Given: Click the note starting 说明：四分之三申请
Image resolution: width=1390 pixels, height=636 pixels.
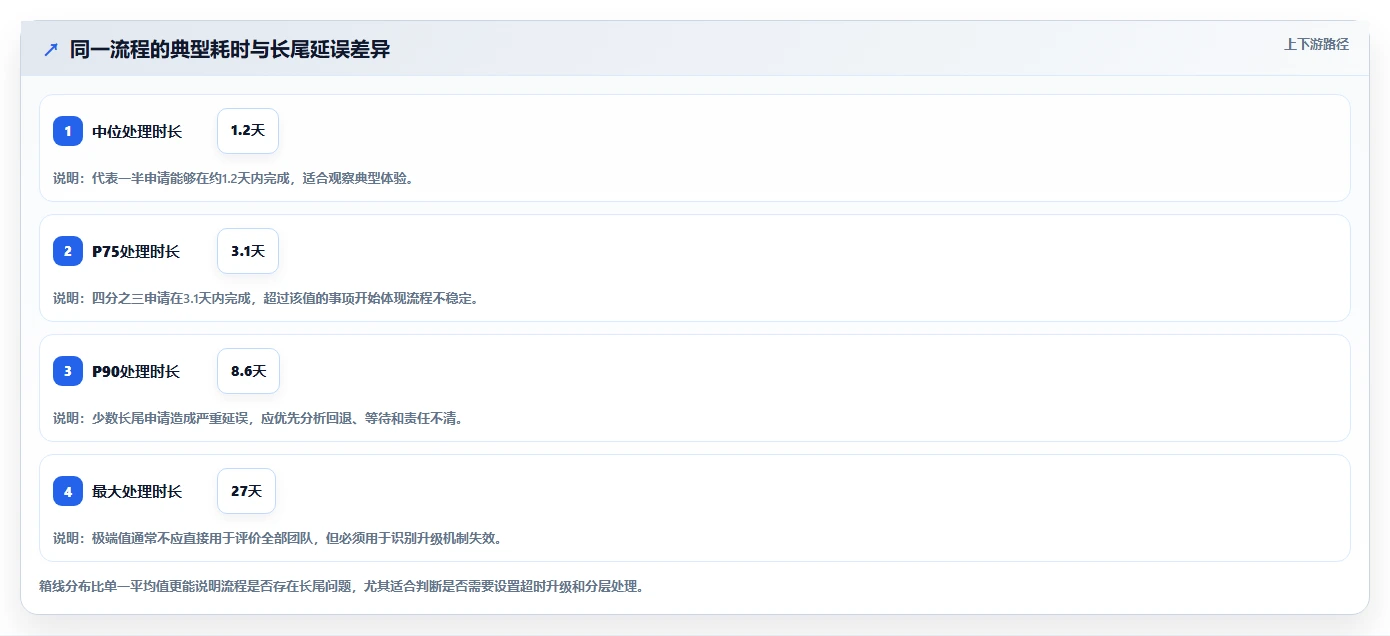Looking at the screenshot, I should (x=266, y=298).
